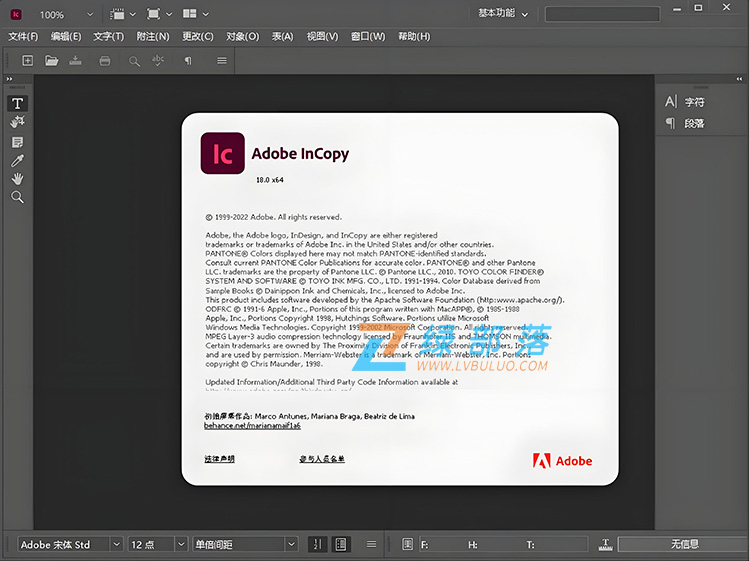Toggle the line-spacing view icon in bottom bar

tap(318, 544)
